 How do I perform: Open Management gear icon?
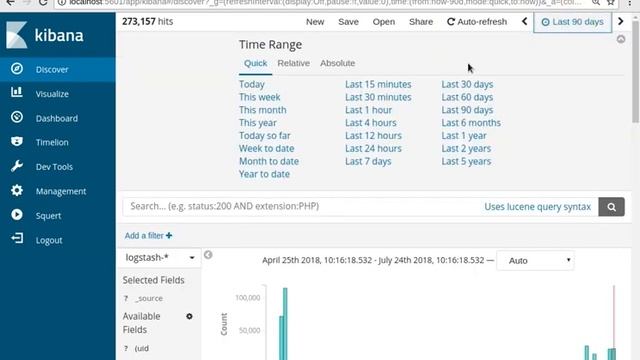point(17,190)
